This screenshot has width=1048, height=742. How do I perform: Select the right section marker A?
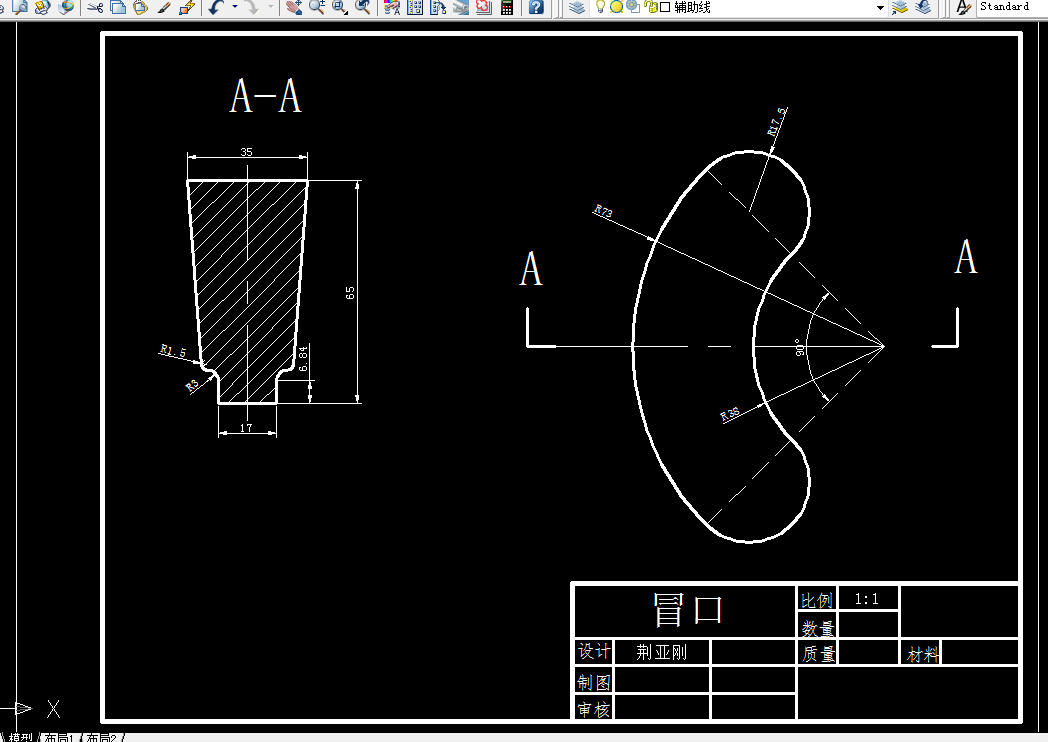pyautogui.click(x=966, y=257)
